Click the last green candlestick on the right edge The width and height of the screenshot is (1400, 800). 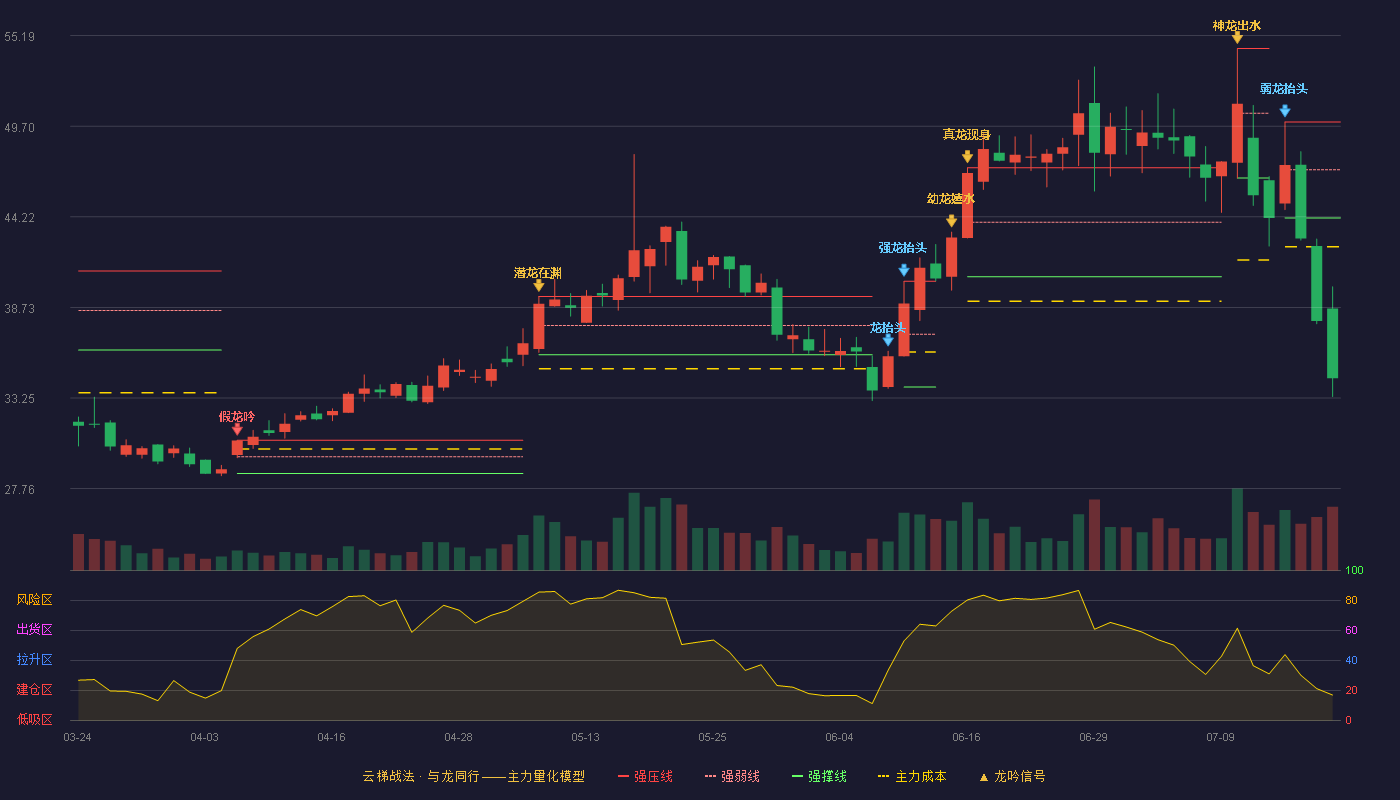(x=1332, y=343)
